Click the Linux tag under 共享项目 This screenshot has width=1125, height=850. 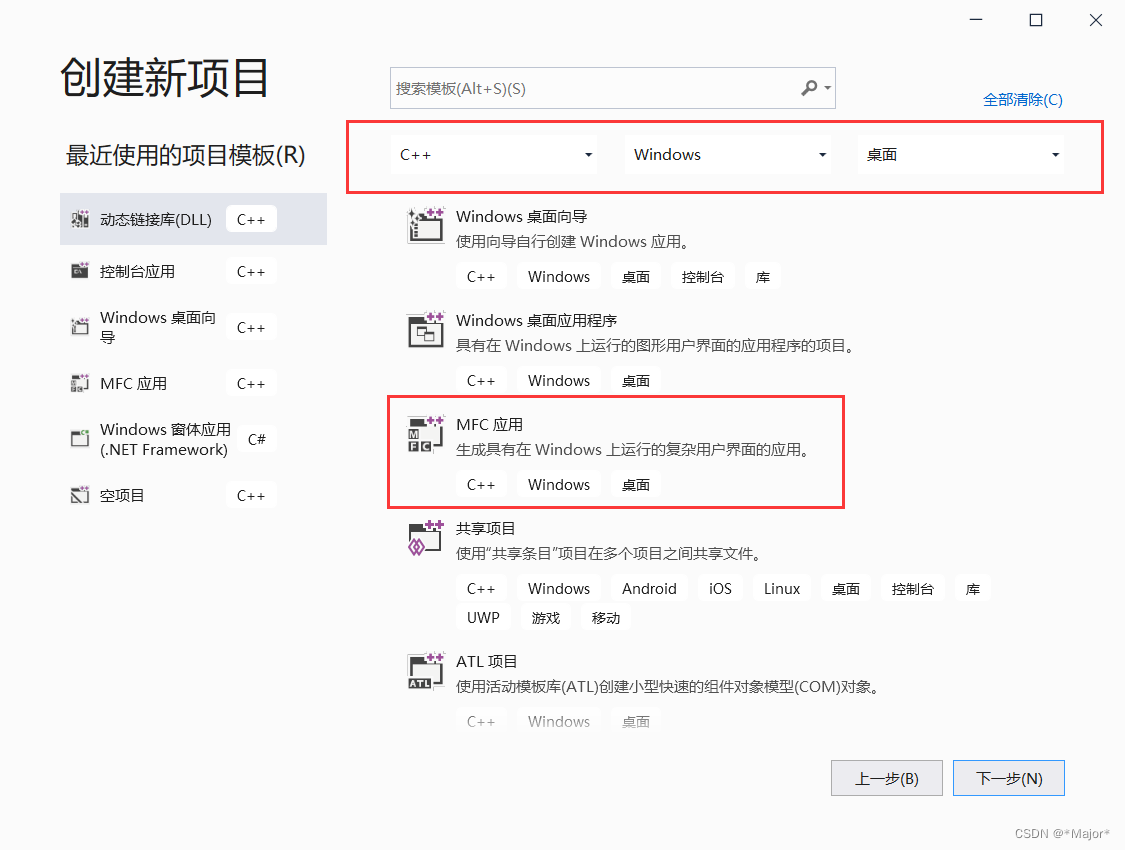[781, 589]
